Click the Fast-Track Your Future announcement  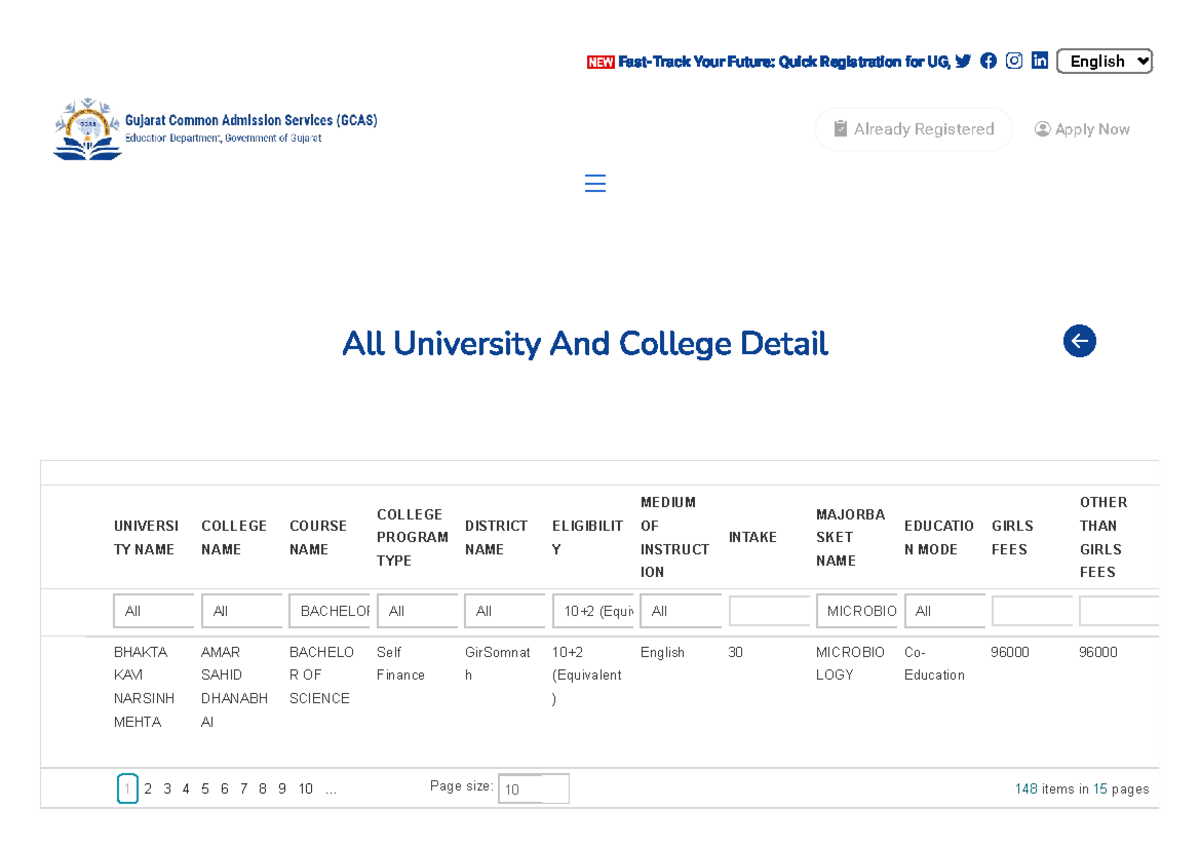(784, 62)
